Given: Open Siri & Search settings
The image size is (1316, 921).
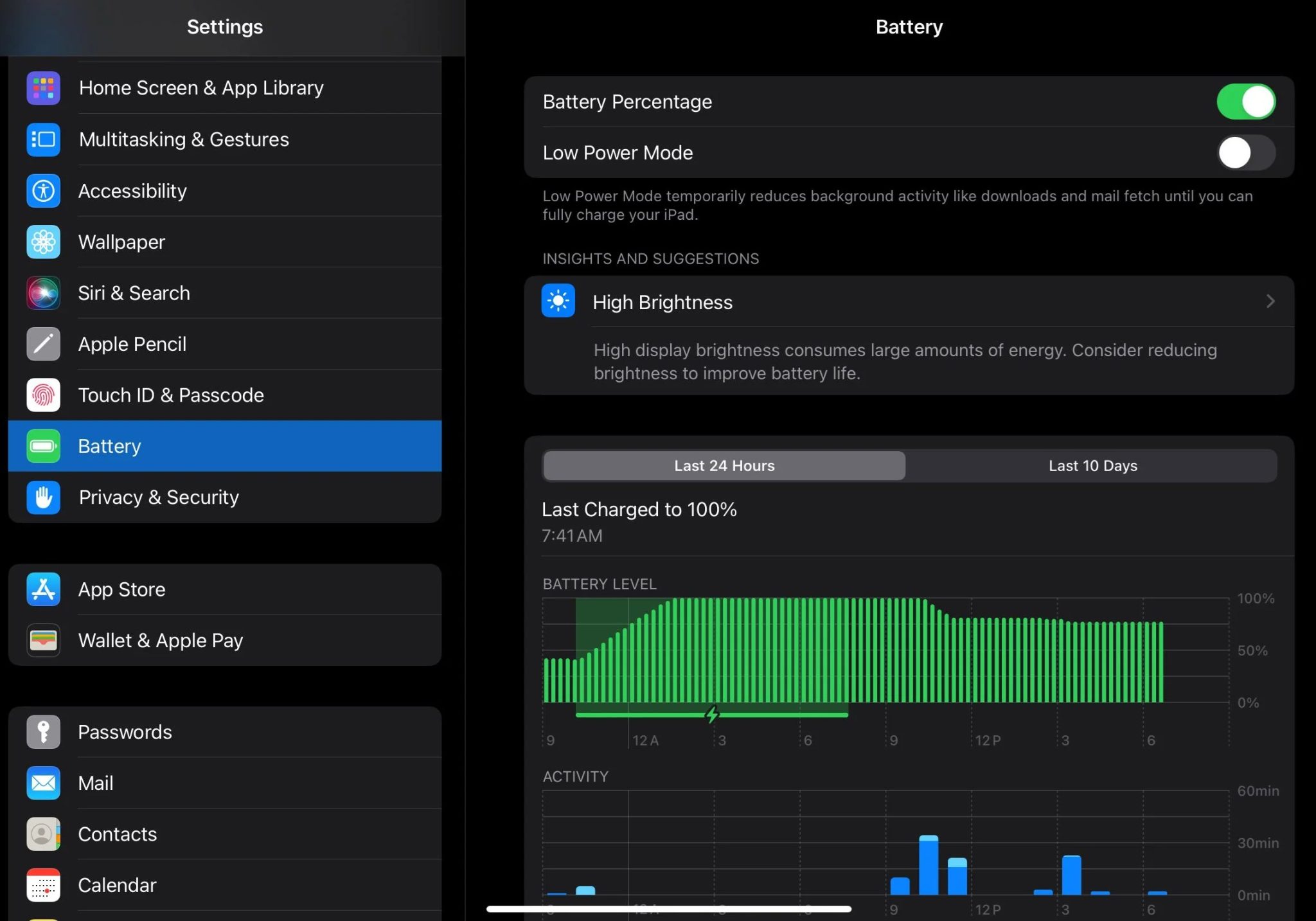Looking at the screenshot, I should (x=225, y=293).
